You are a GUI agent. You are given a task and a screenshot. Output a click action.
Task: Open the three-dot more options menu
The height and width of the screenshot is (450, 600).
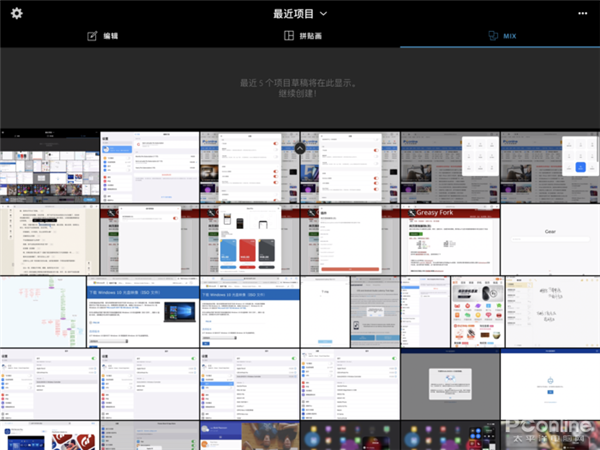pos(582,14)
